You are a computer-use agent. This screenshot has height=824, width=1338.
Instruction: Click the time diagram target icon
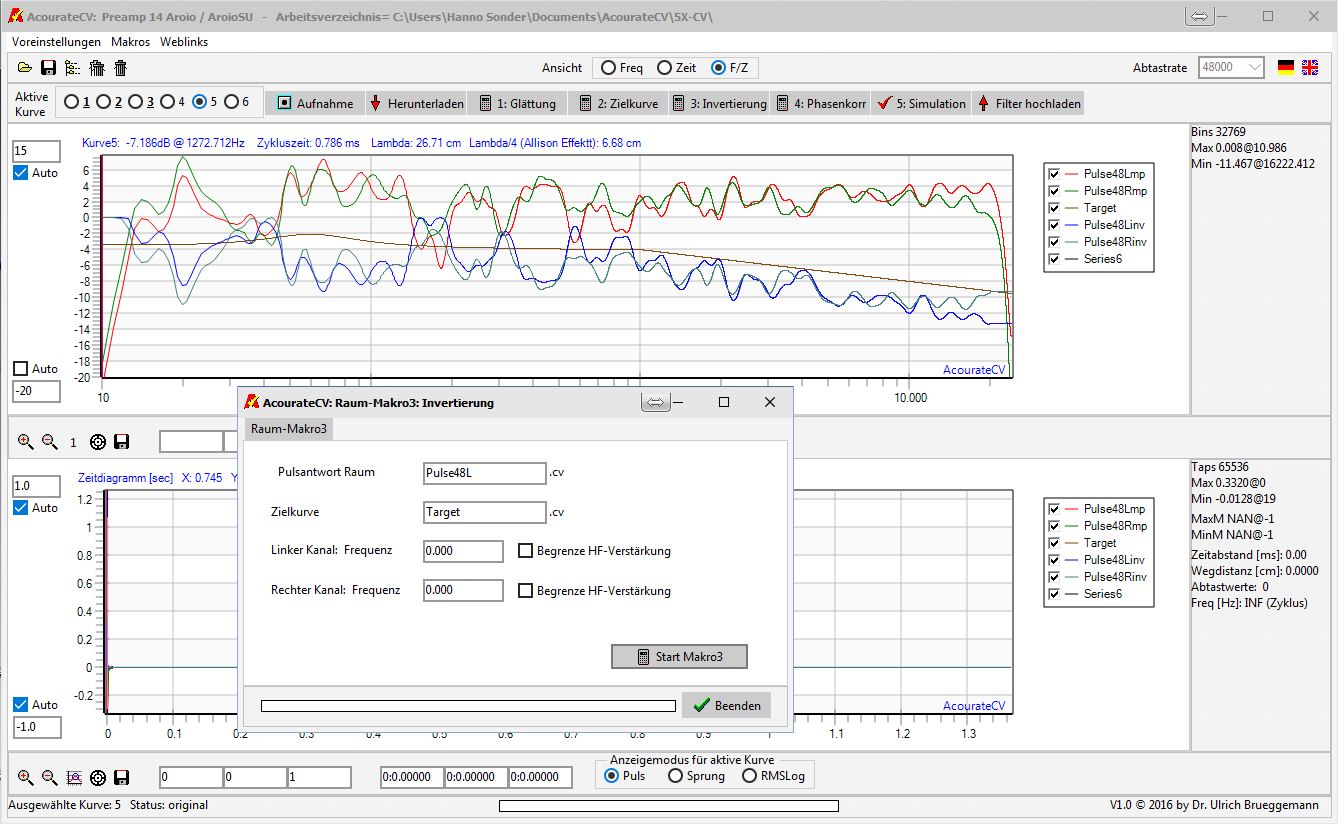pos(98,777)
